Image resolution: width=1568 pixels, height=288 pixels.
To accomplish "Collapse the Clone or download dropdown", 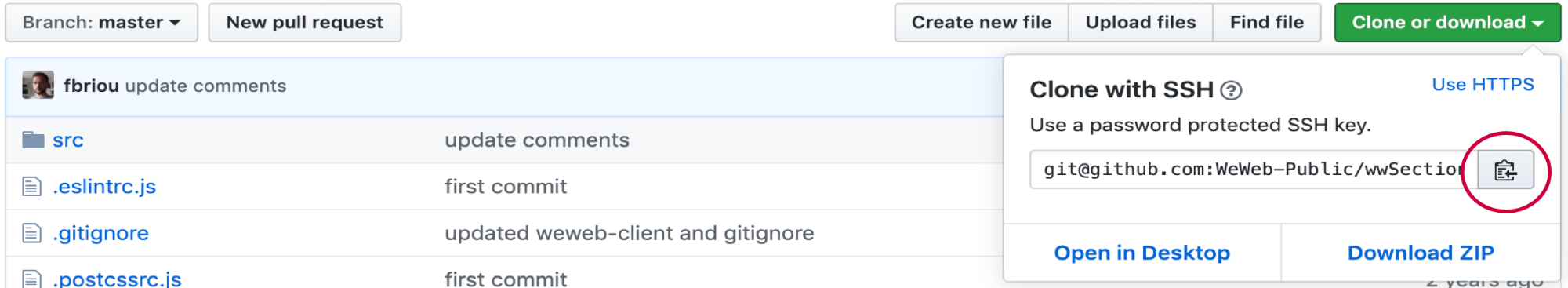I will coord(1447,23).
